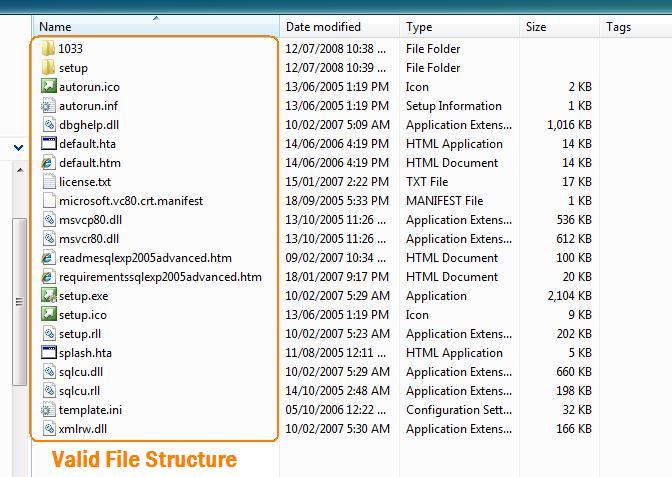Click the xmlrw.dll file icon
672x477 pixels.
click(x=49, y=428)
